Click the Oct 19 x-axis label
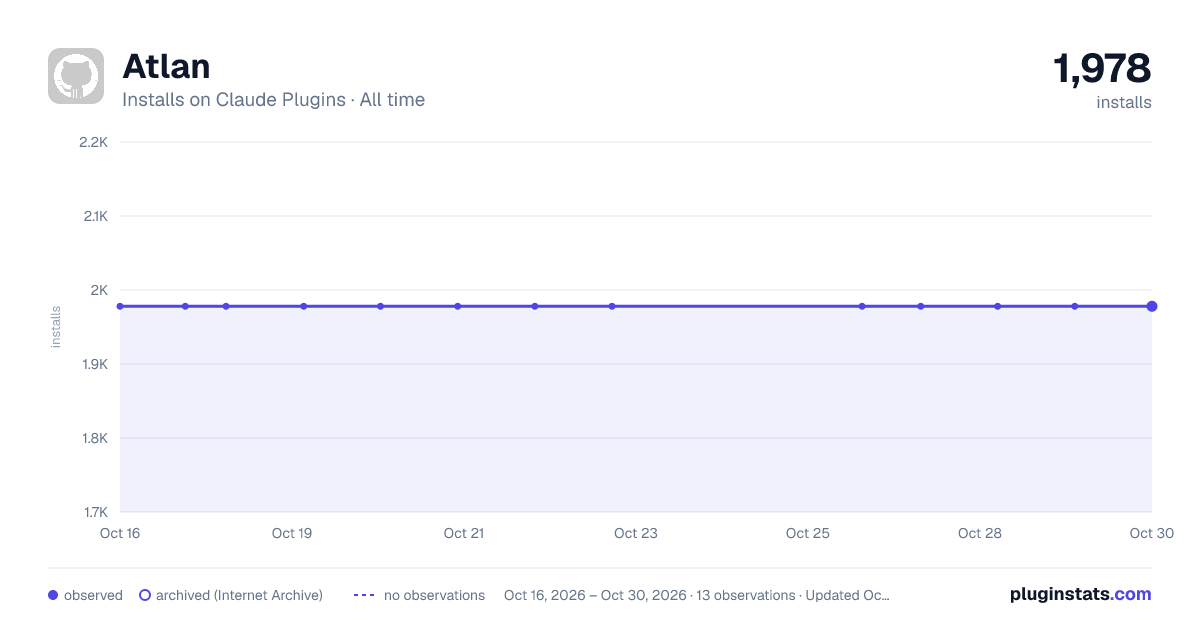The image size is (1200, 630). click(292, 533)
